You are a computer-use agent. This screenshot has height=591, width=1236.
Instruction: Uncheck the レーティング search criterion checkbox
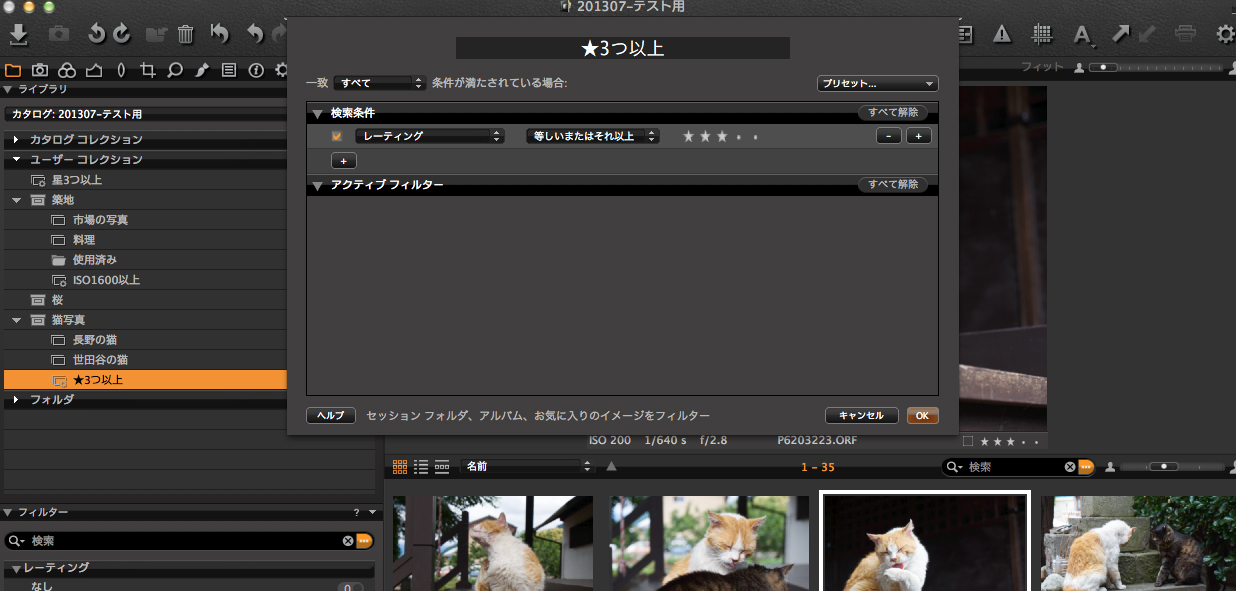337,136
